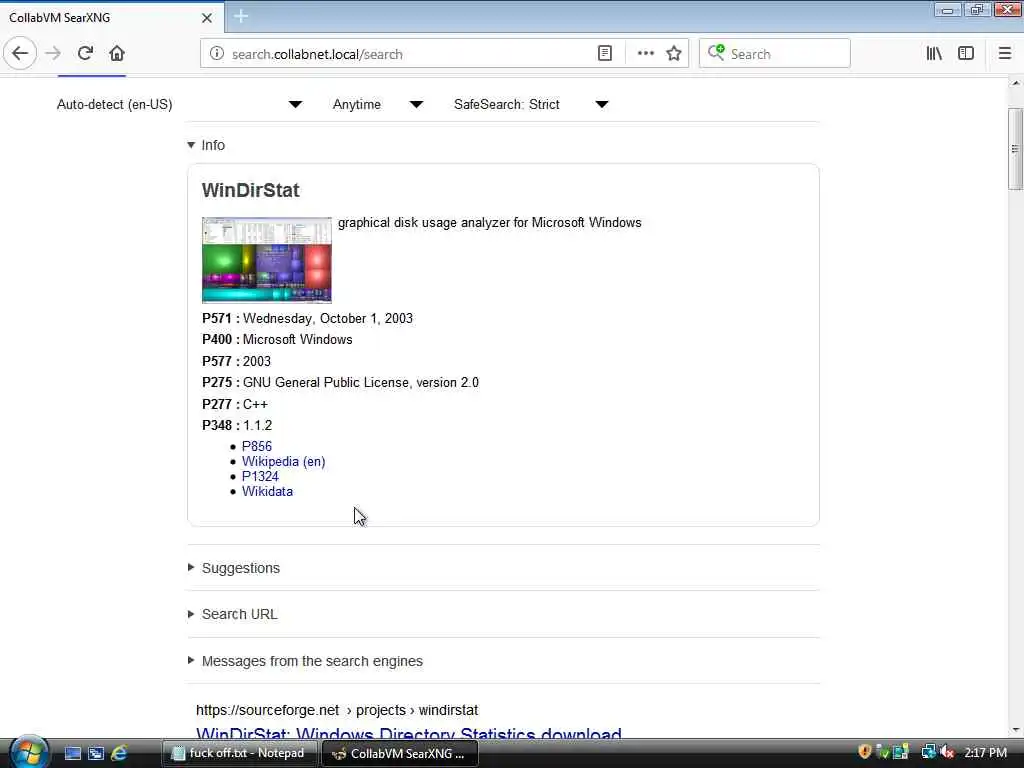
Task: Click the GNU General Public License text
Action: (360, 382)
